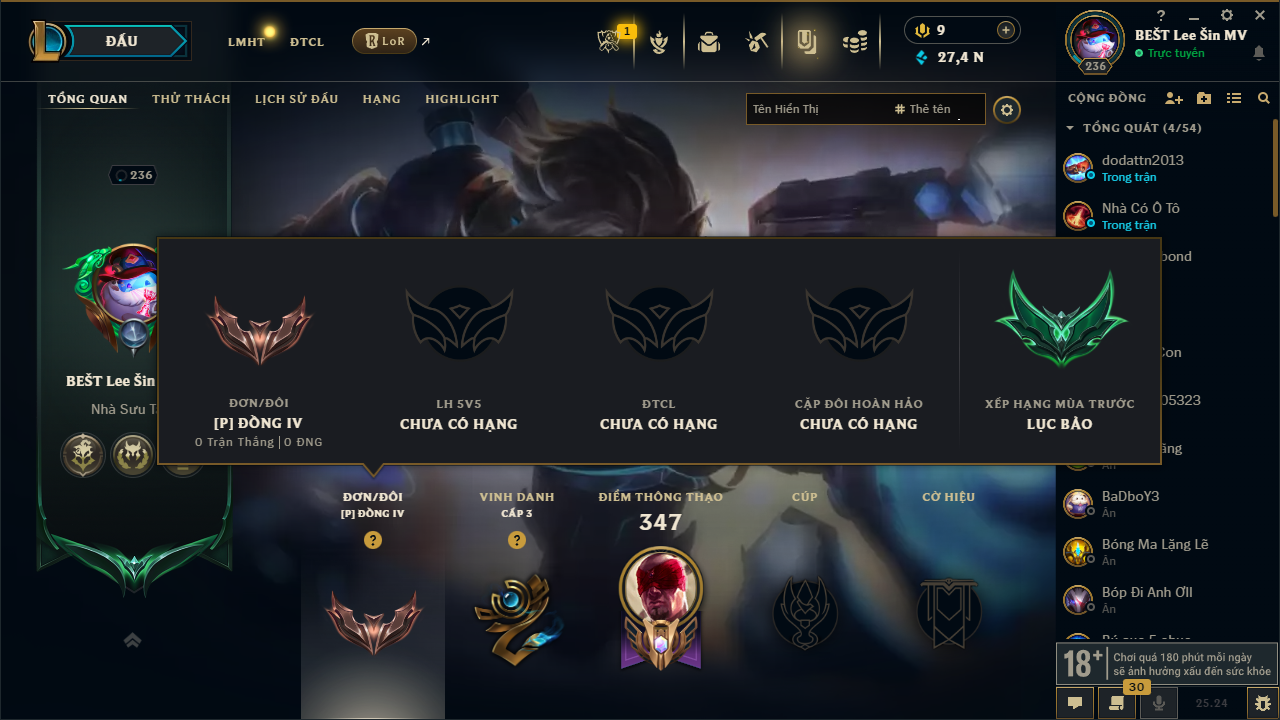This screenshot has height=720, width=1280.
Task: Switch to the THỬ THÁCH tab
Action: (x=191, y=99)
